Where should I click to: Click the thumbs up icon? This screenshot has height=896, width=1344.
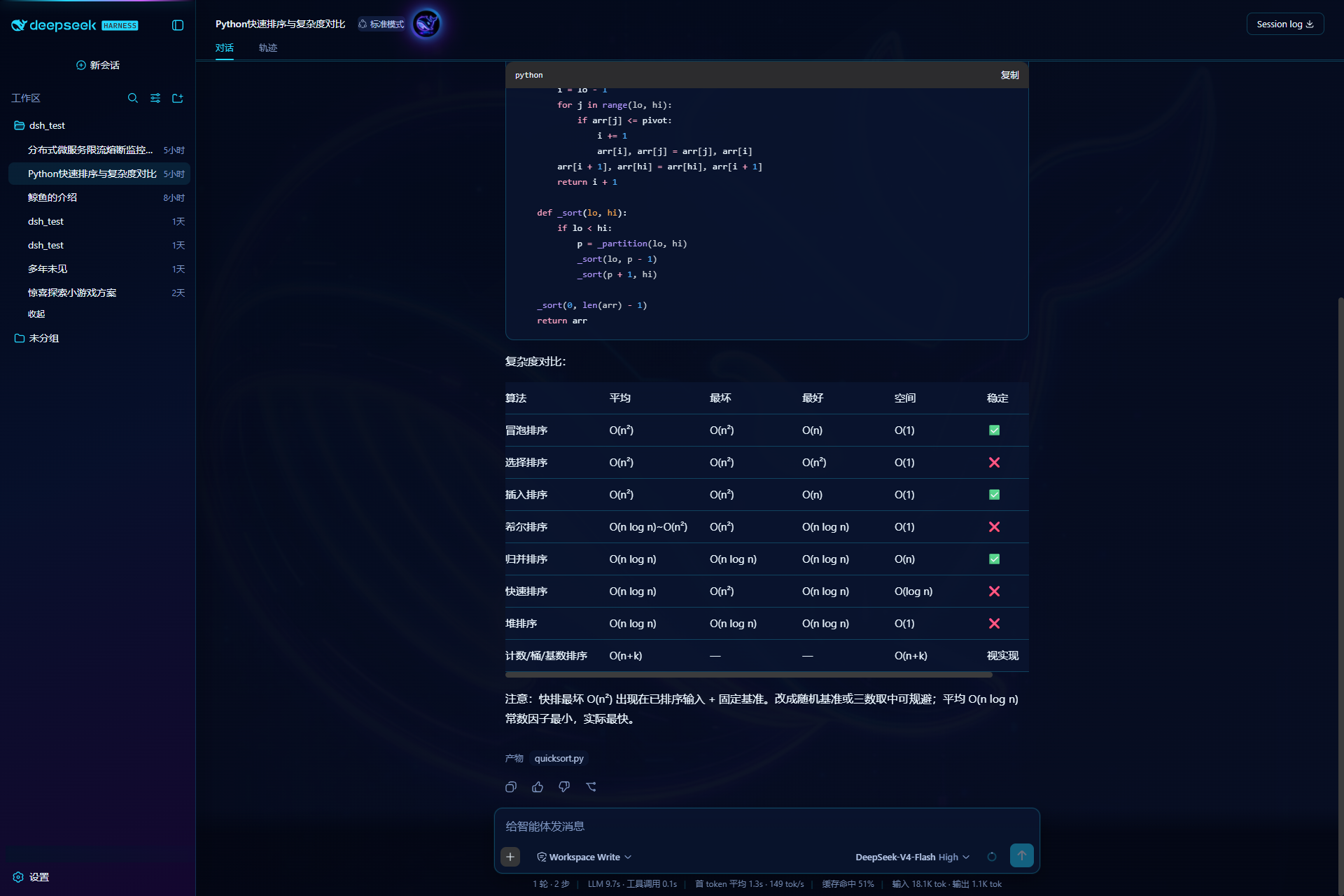pyautogui.click(x=538, y=787)
